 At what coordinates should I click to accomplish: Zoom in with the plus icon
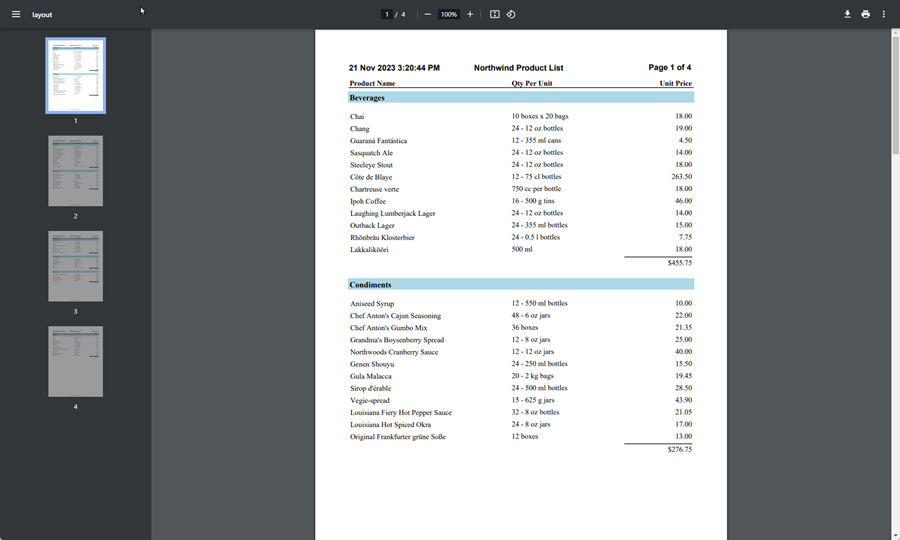click(470, 14)
